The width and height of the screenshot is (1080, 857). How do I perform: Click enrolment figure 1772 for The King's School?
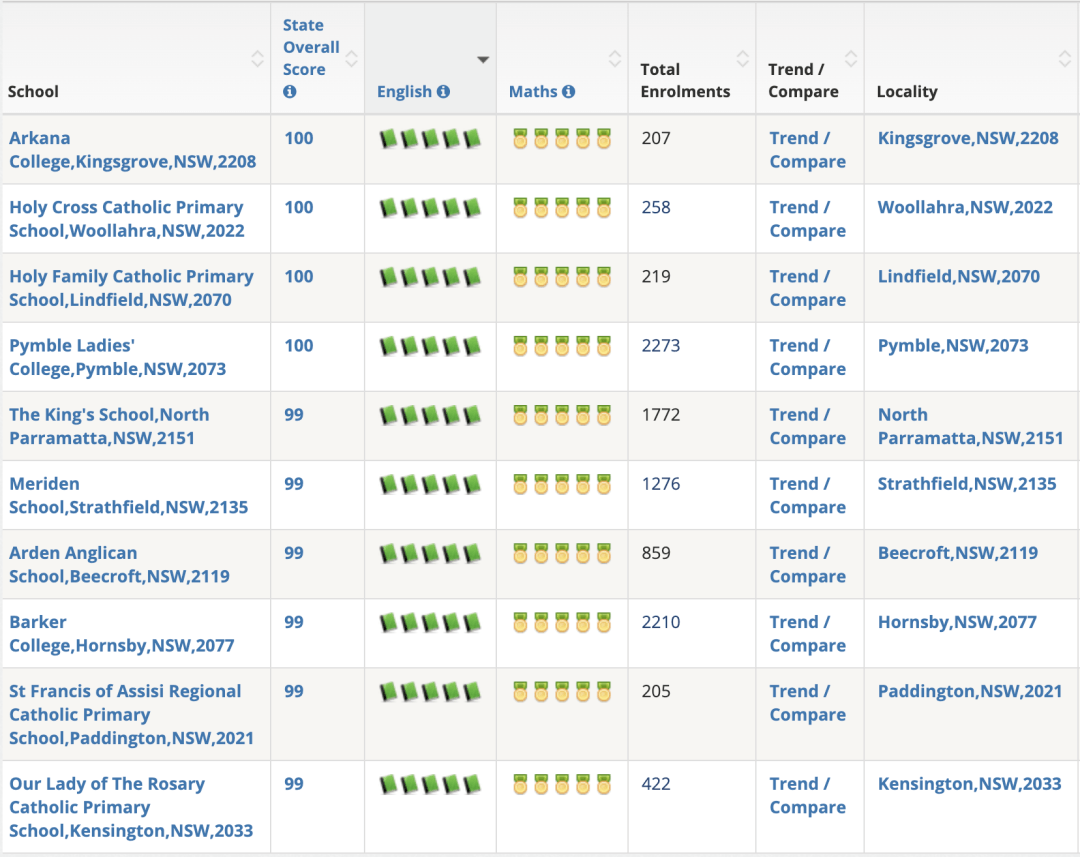click(x=661, y=415)
